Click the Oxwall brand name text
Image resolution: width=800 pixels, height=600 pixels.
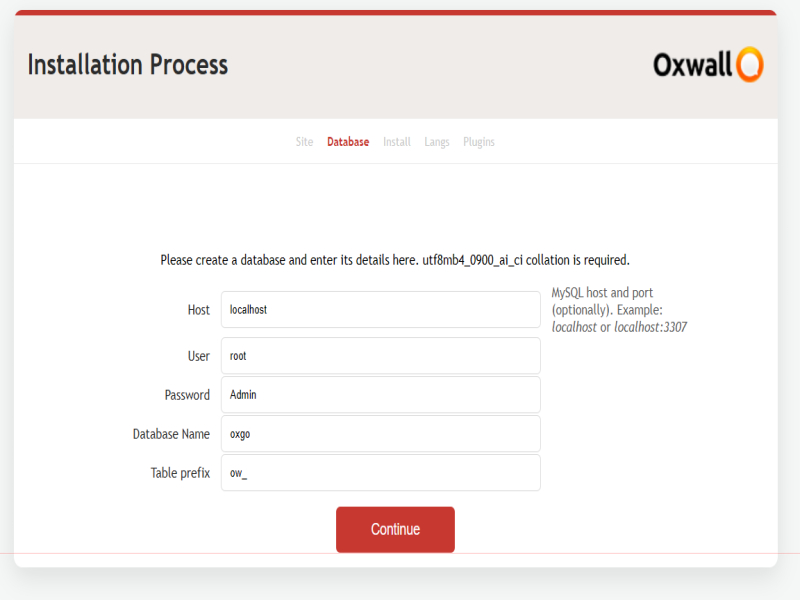pos(694,65)
